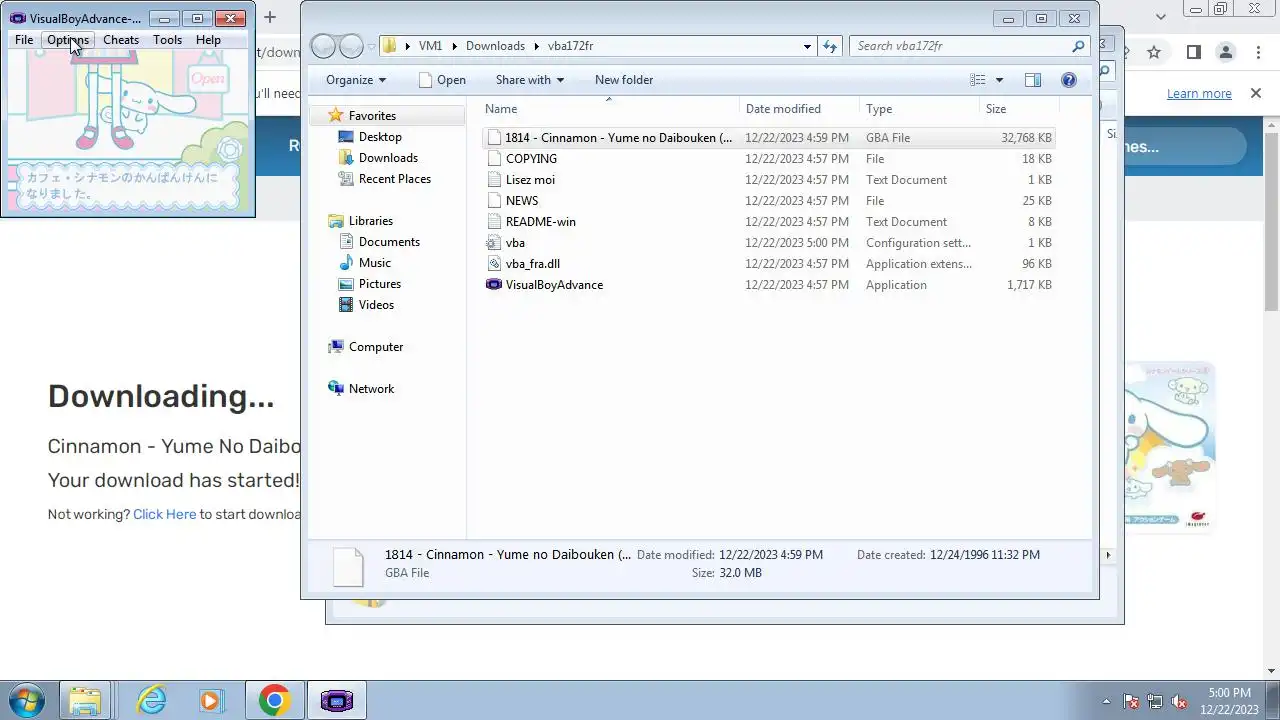
Task: Open Music library in navigation pane
Action: tap(374, 263)
